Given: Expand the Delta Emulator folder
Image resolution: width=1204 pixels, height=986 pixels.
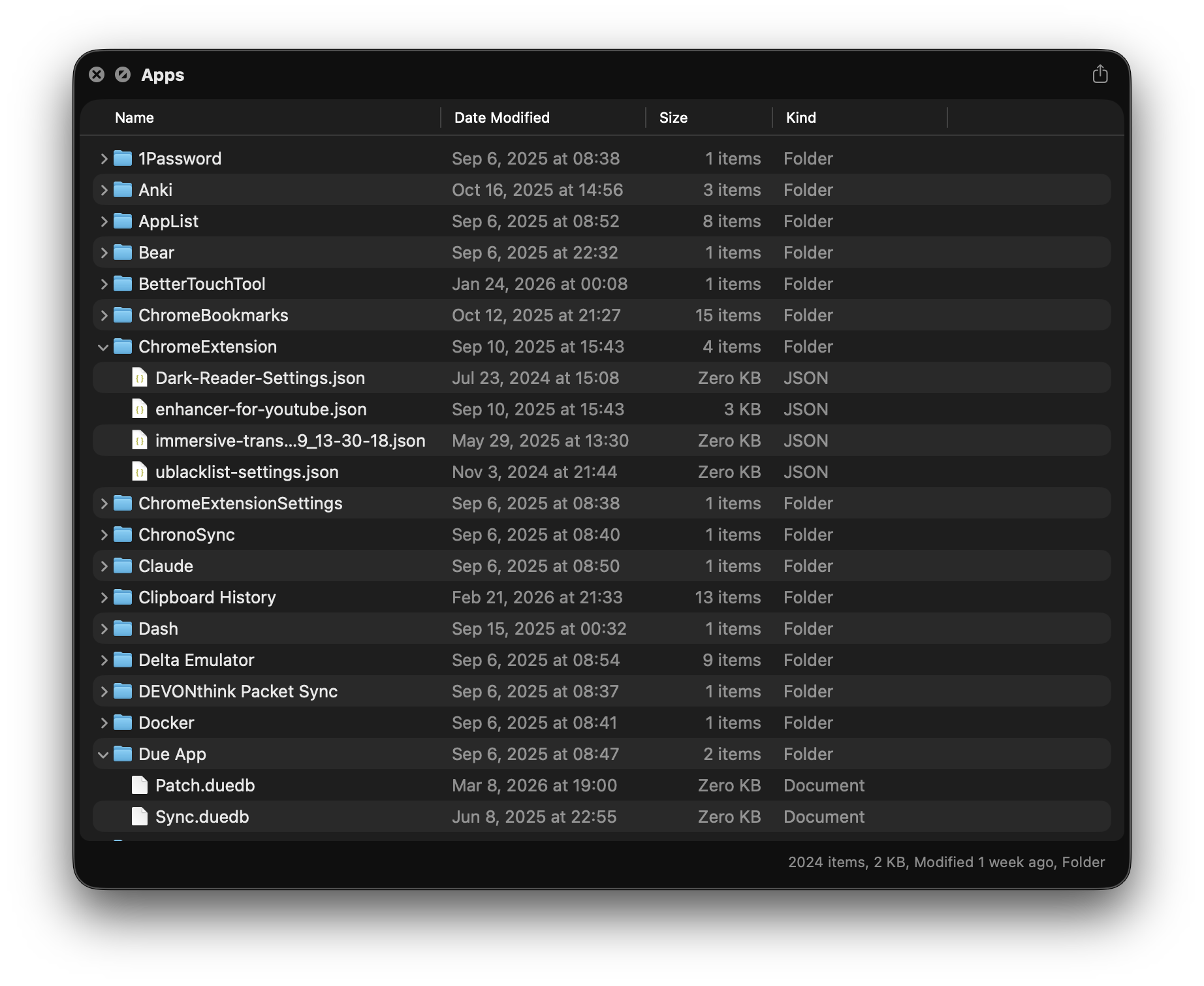Looking at the screenshot, I should (x=103, y=660).
